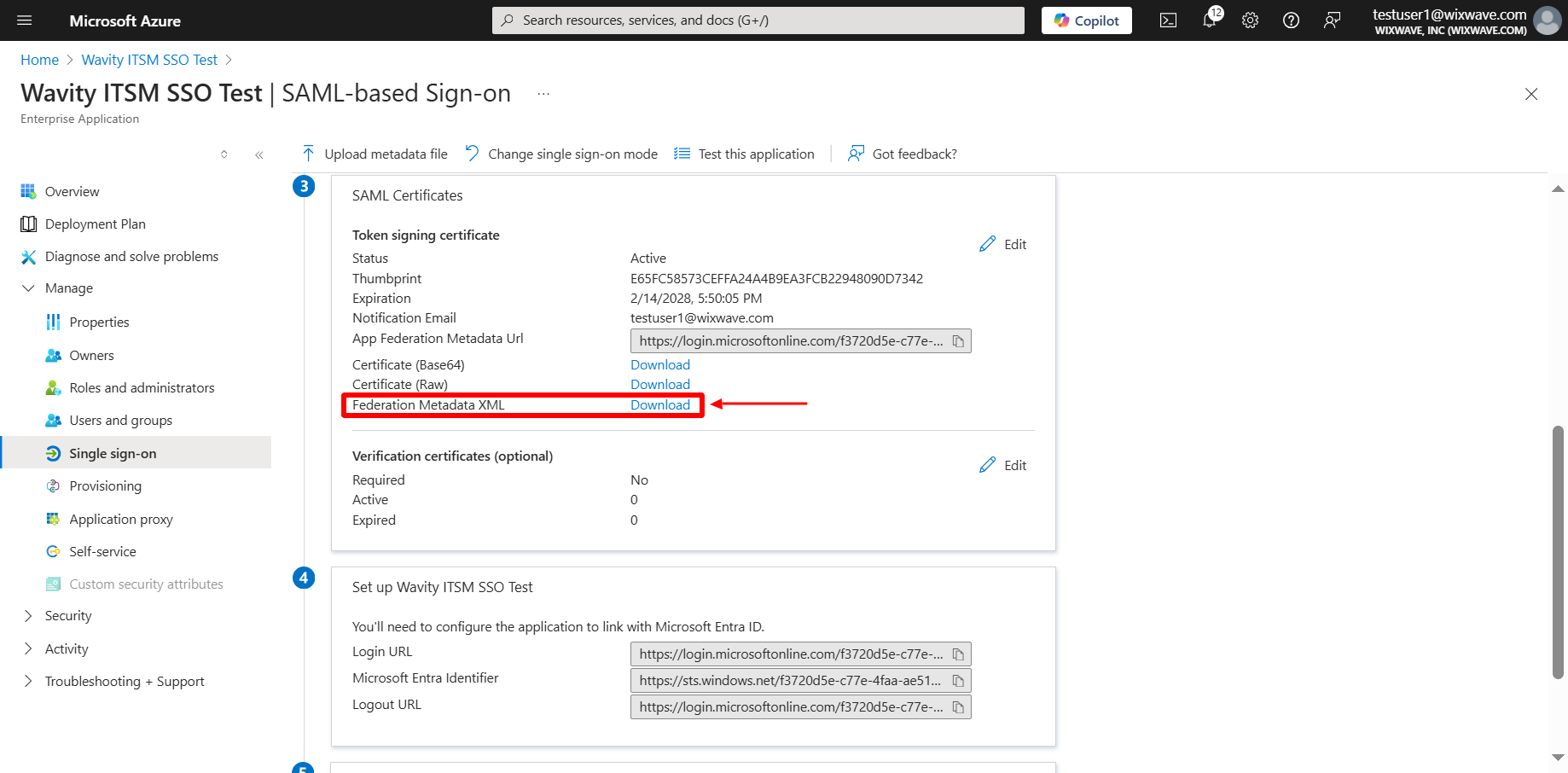
Task: Click the expiration date 2/14/2028, 5:50:05 PM
Action: tap(696, 298)
